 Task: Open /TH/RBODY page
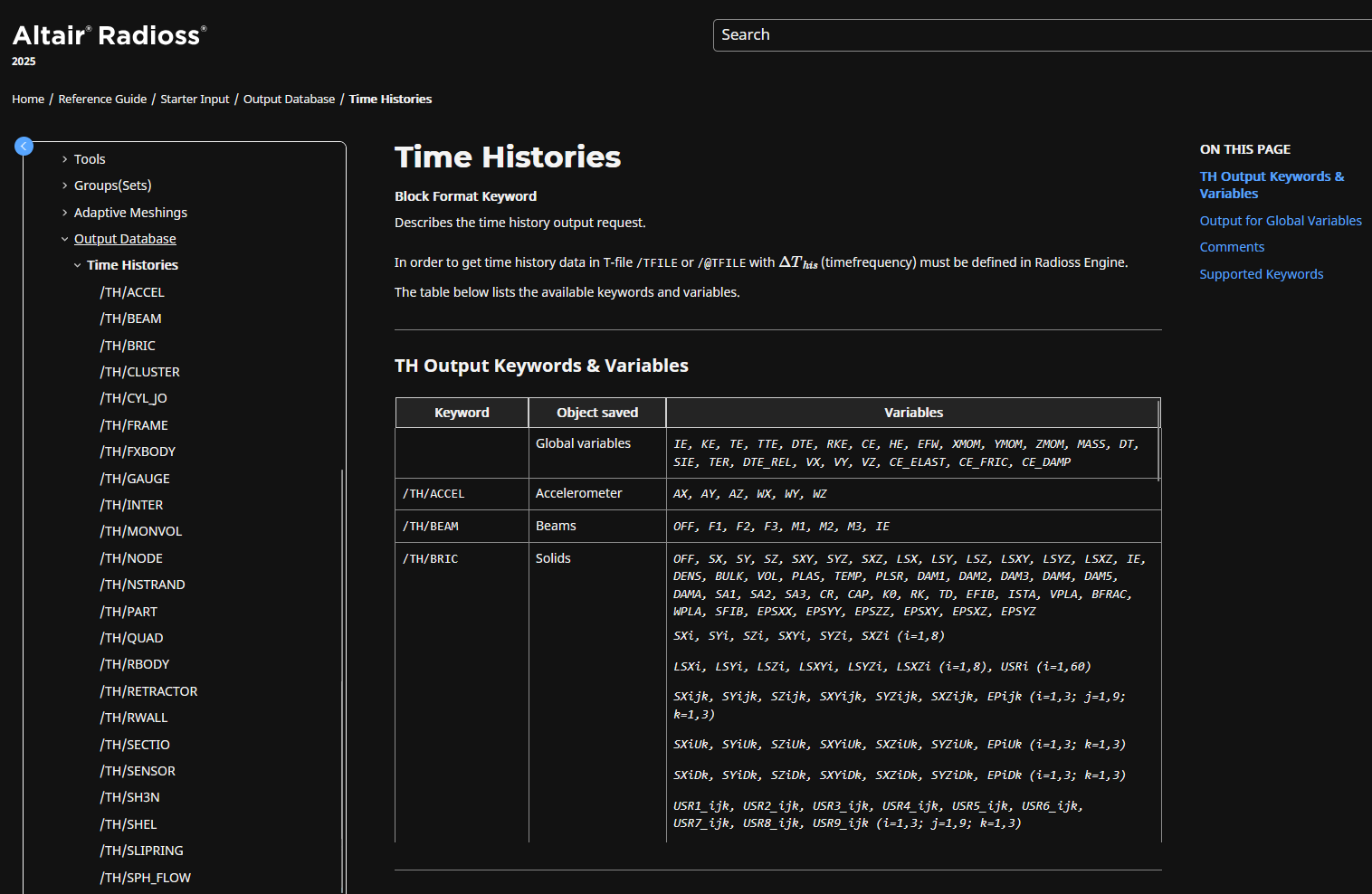tap(135, 664)
